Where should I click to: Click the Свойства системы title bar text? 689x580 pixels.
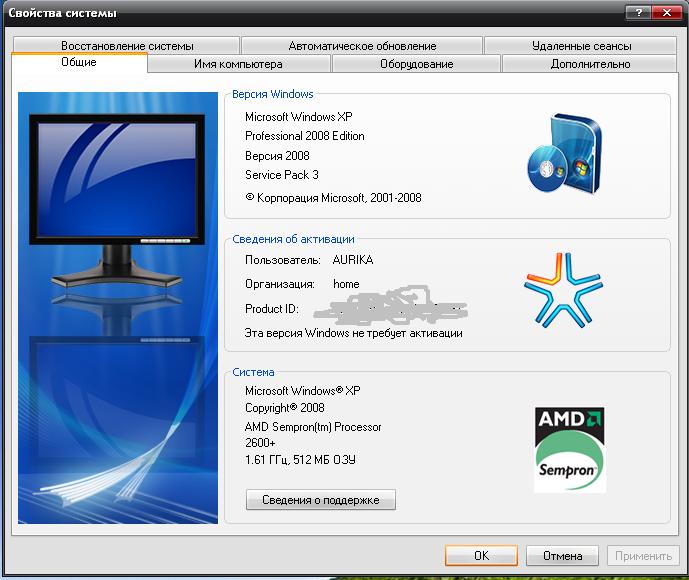(63, 13)
